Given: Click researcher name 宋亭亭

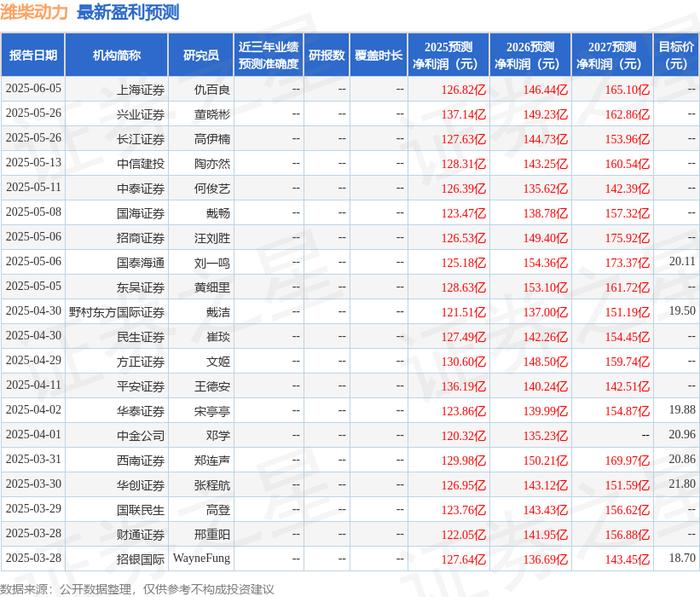Looking at the screenshot, I should (212, 411).
